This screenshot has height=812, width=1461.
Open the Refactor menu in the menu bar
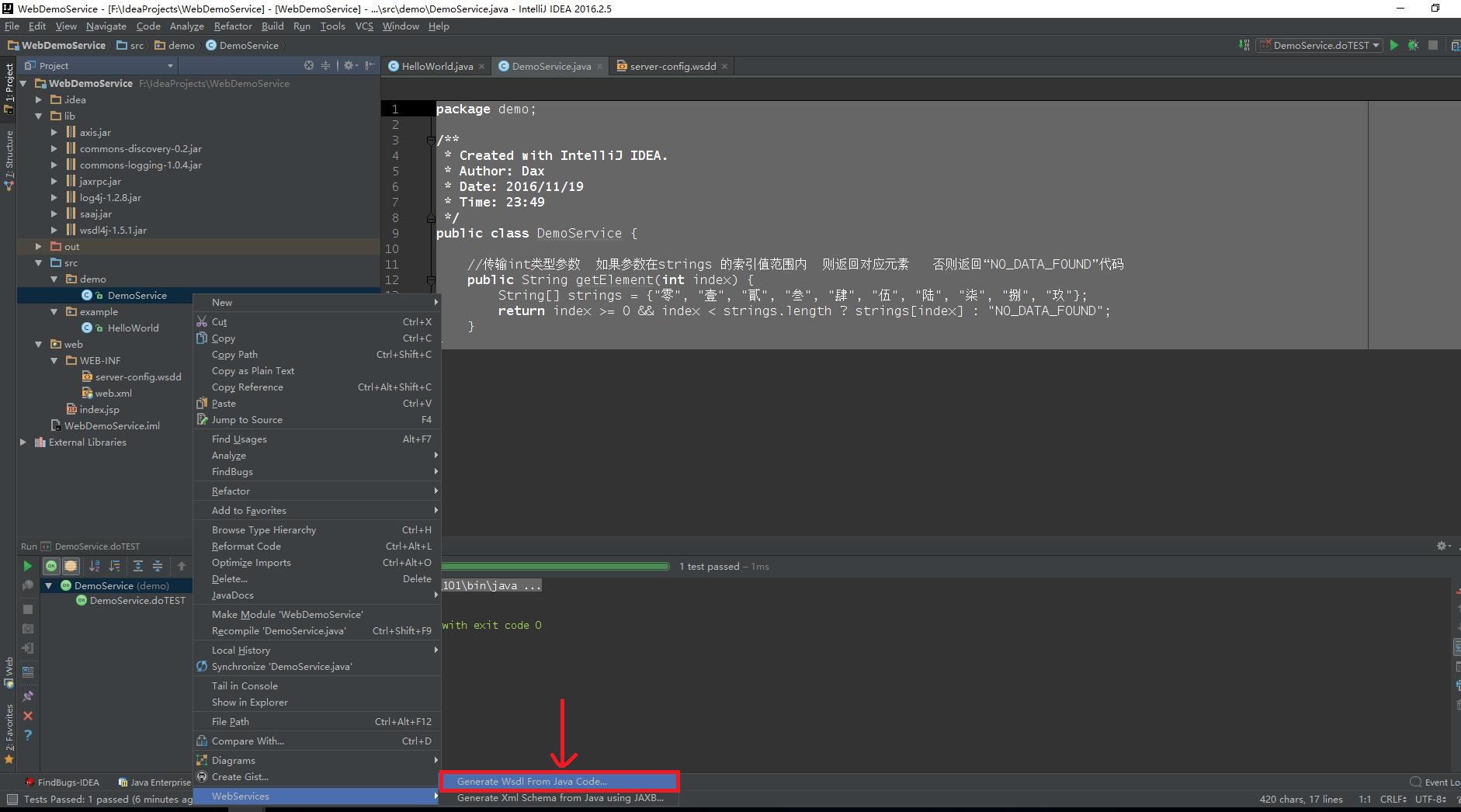tap(233, 26)
